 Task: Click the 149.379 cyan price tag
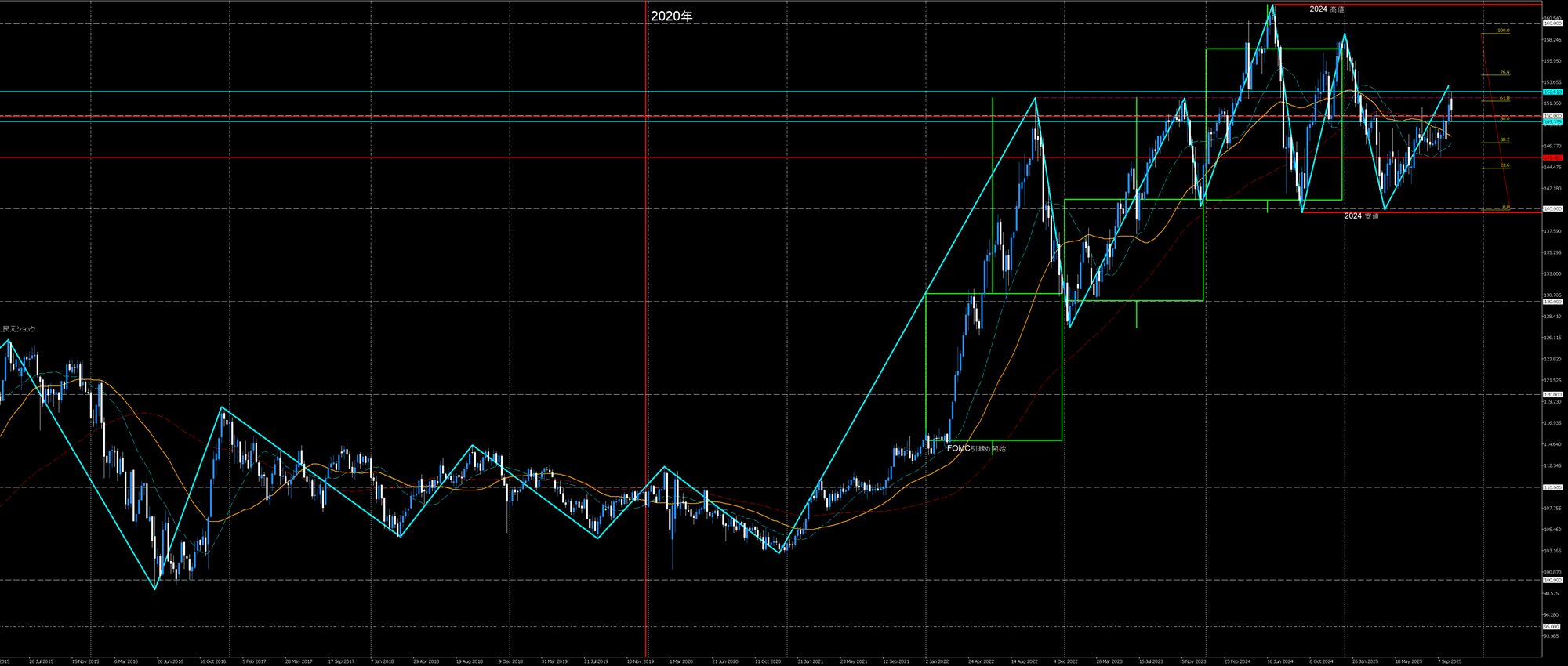(x=1552, y=121)
